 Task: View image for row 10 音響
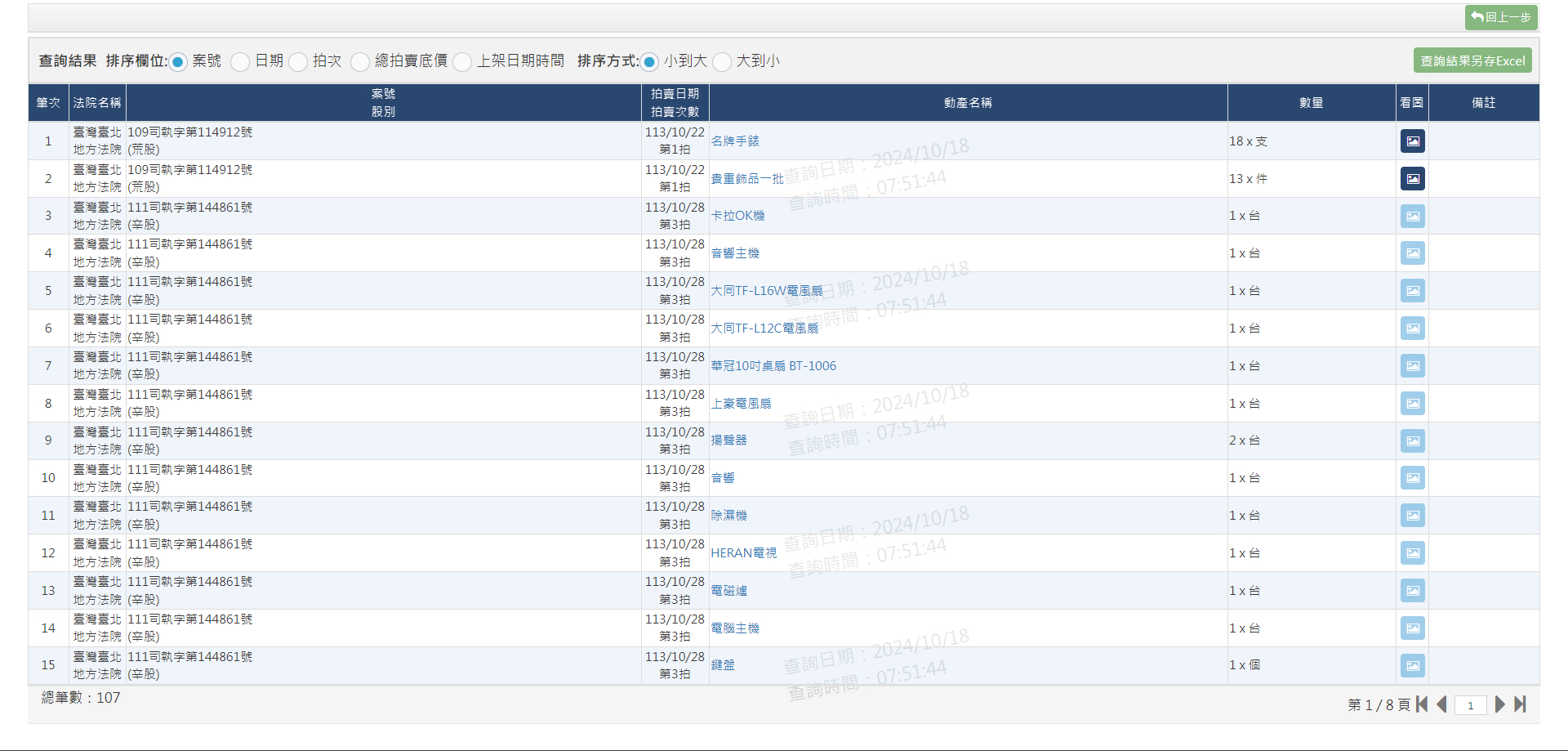click(1412, 478)
